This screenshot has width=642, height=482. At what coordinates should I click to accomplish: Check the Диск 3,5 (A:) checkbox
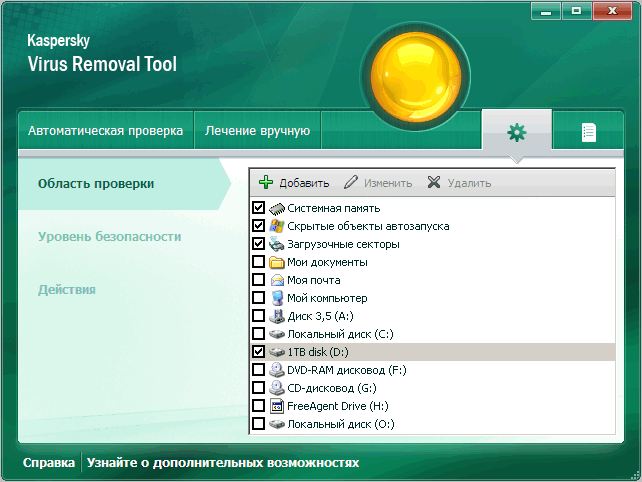[x=258, y=315]
